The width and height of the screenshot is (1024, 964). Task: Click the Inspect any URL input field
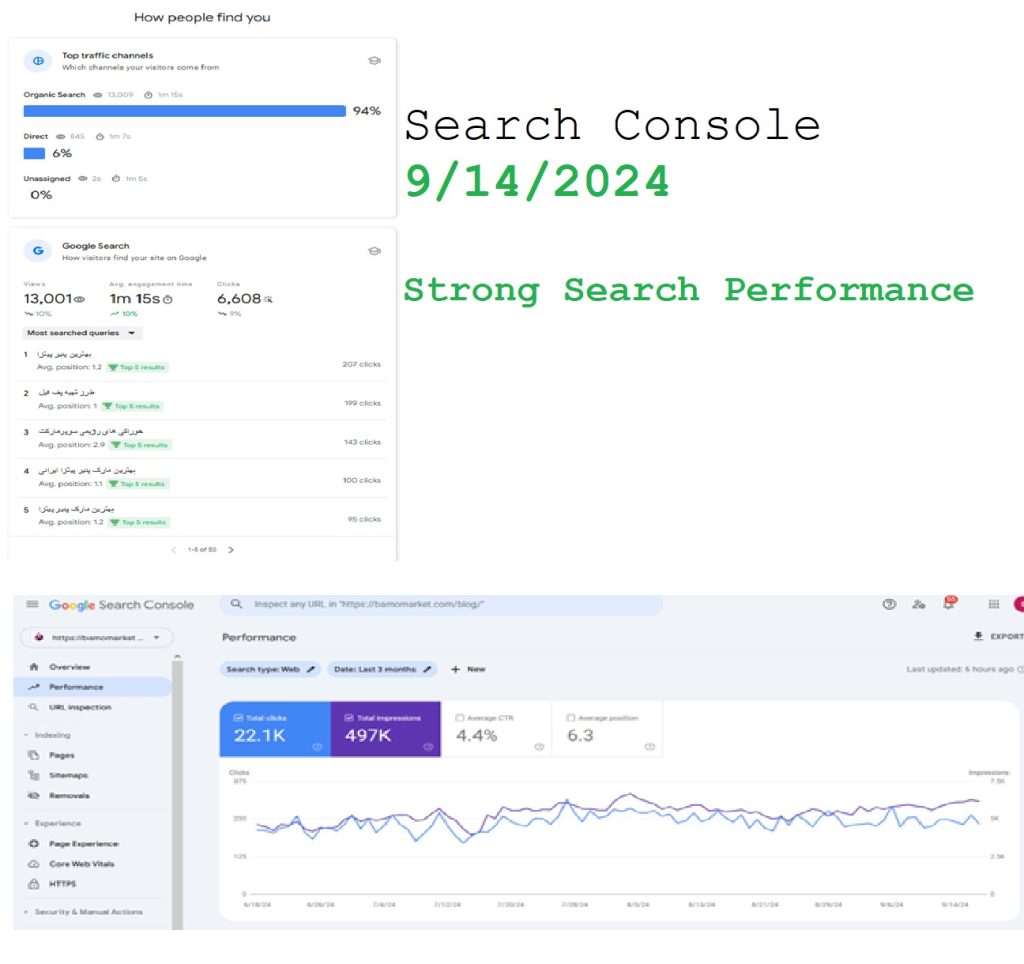[x=441, y=605]
